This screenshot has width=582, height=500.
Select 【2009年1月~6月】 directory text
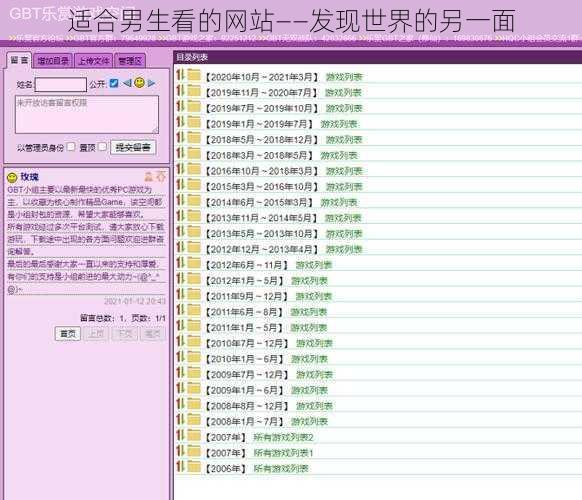click(244, 390)
